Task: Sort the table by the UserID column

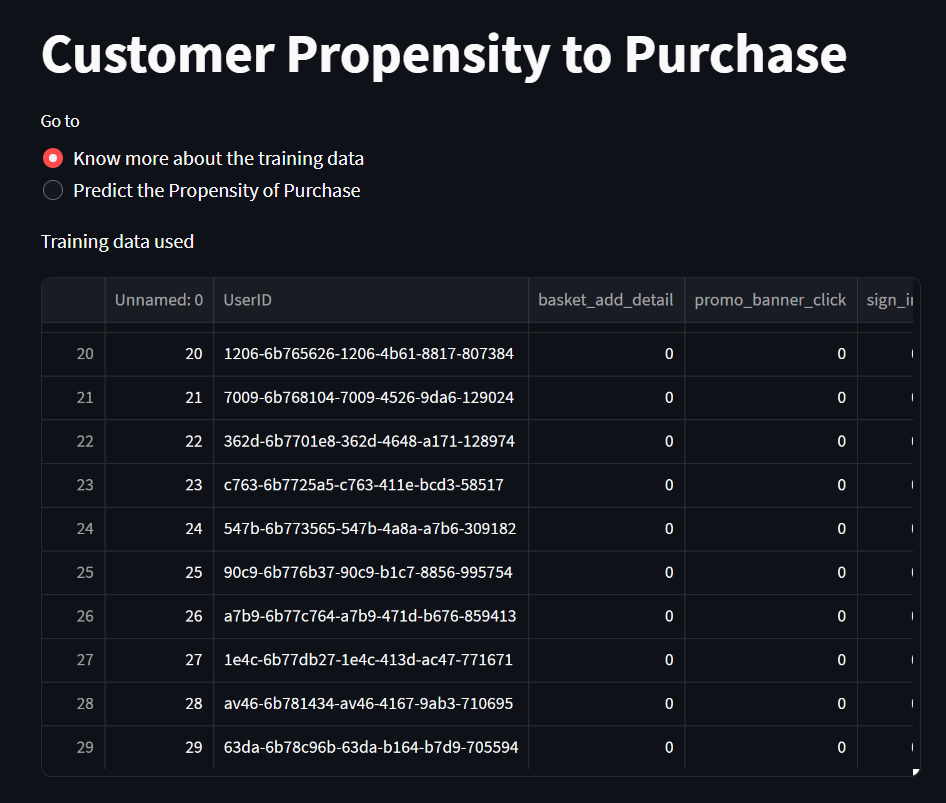Action: [x=246, y=299]
